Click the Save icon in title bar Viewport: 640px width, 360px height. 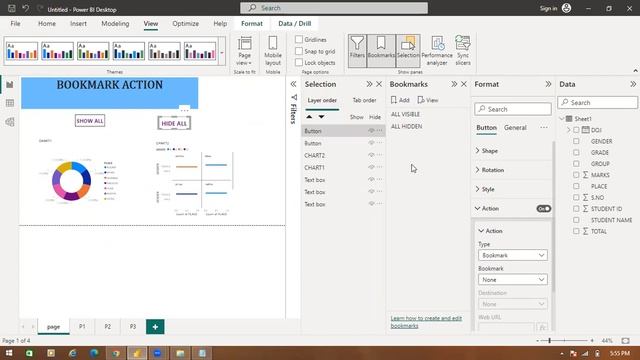click(12, 8)
